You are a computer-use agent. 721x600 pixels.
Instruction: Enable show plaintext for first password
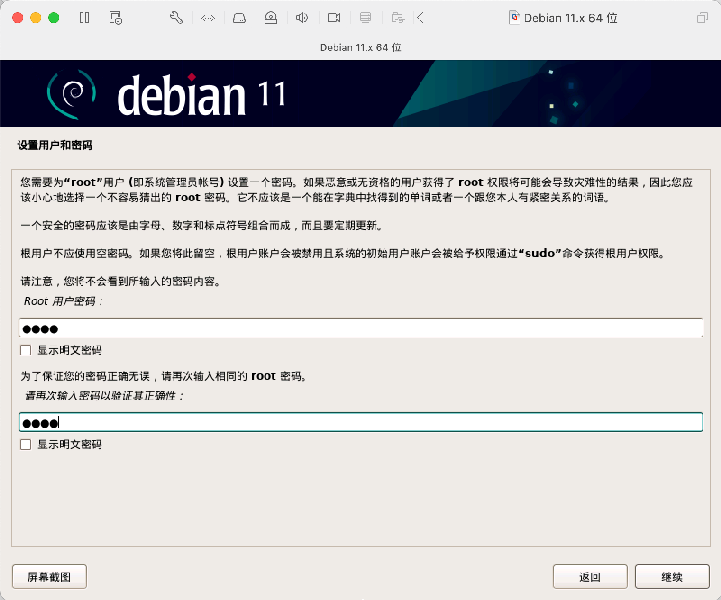(x=26, y=350)
